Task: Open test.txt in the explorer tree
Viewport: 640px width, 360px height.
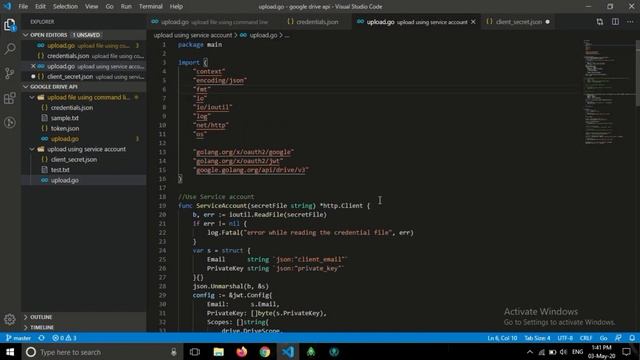Action: 84,170
